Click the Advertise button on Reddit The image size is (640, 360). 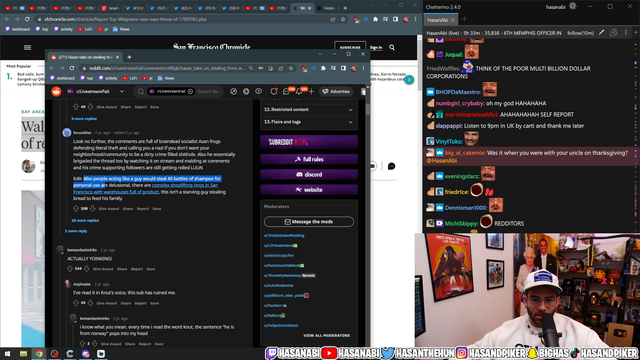pyautogui.click(x=336, y=91)
